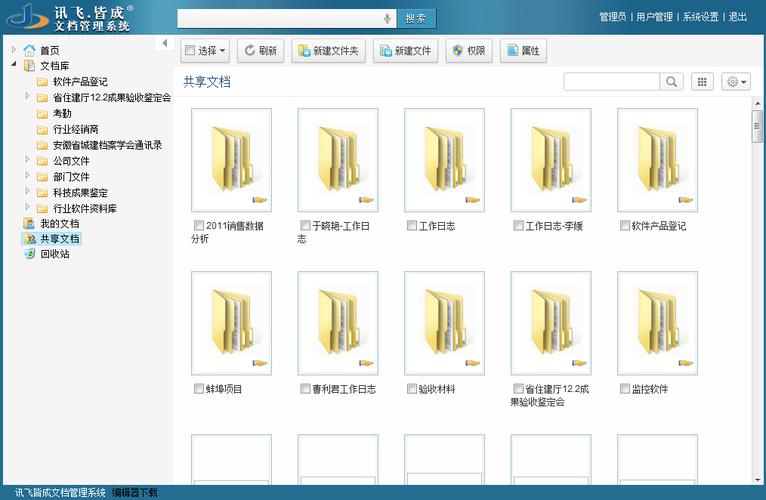Select the 软件产品登记 grid checkbox

[625, 225]
